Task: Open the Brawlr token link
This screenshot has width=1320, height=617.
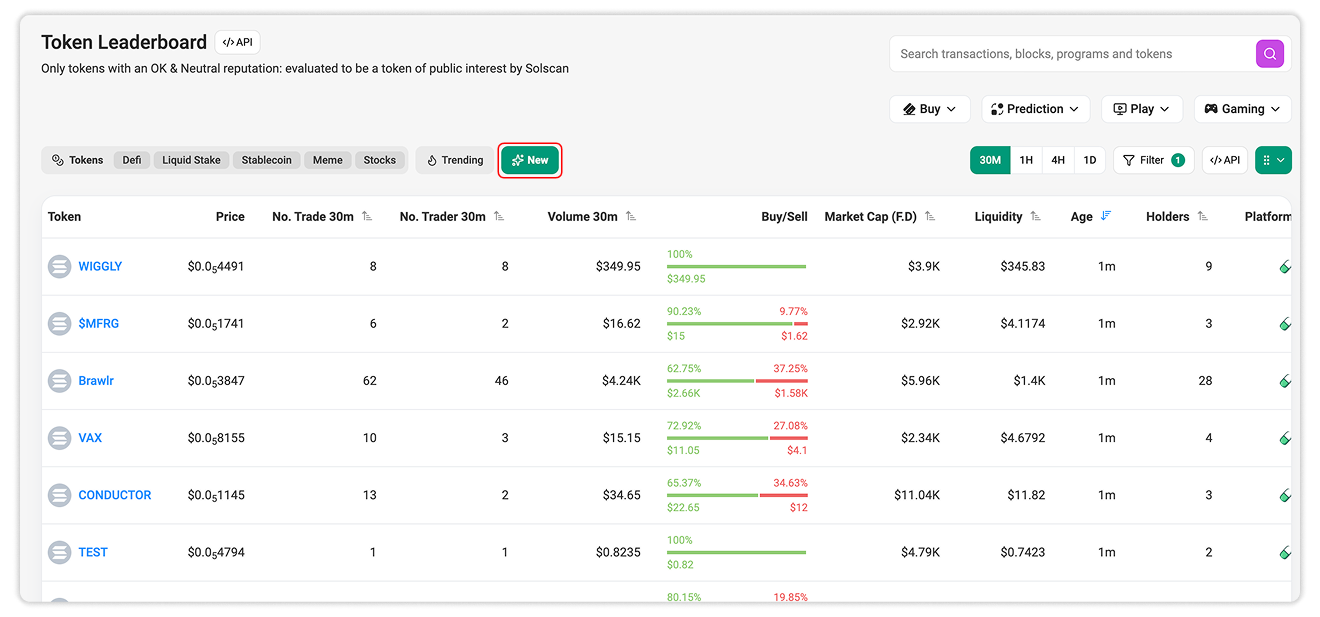Action: point(96,380)
